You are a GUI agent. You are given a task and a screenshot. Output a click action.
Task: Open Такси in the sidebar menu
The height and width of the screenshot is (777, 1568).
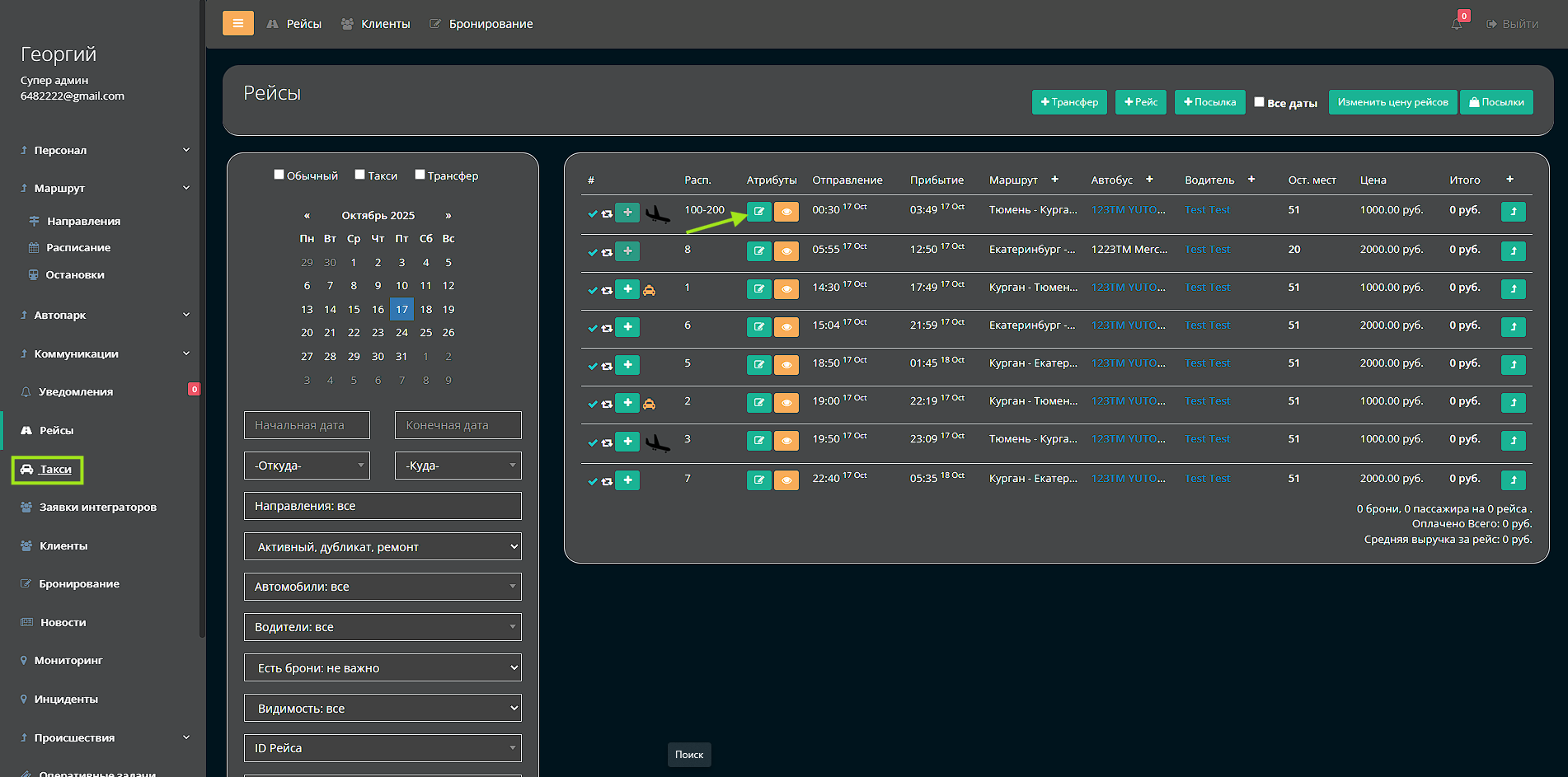tap(55, 470)
